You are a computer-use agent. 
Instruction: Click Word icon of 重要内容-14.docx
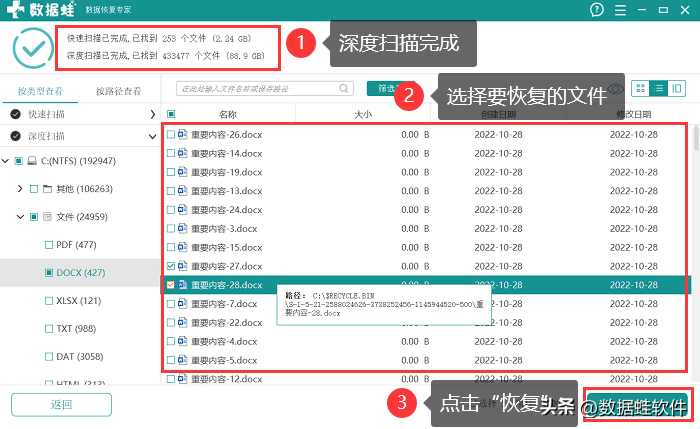click(x=183, y=153)
